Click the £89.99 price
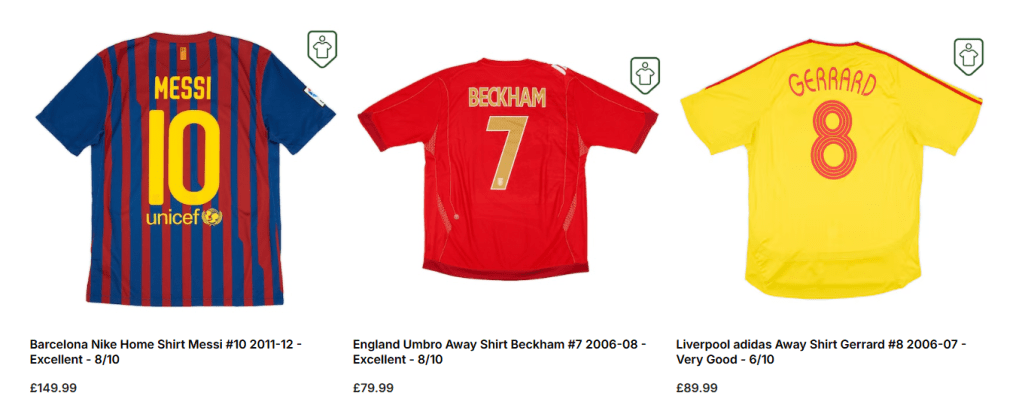1022x402 pixels. pyautogui.click(x=697, y=388)
